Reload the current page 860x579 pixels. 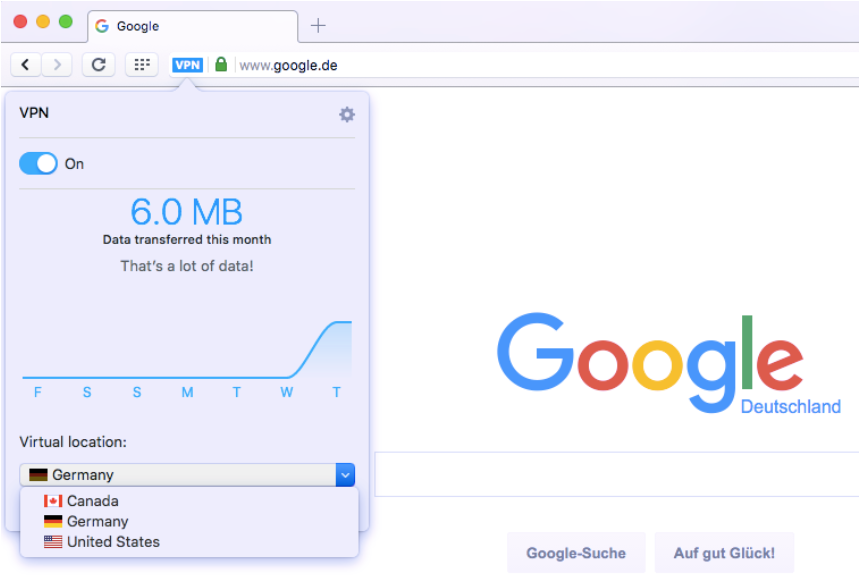(x=99, y=65)
